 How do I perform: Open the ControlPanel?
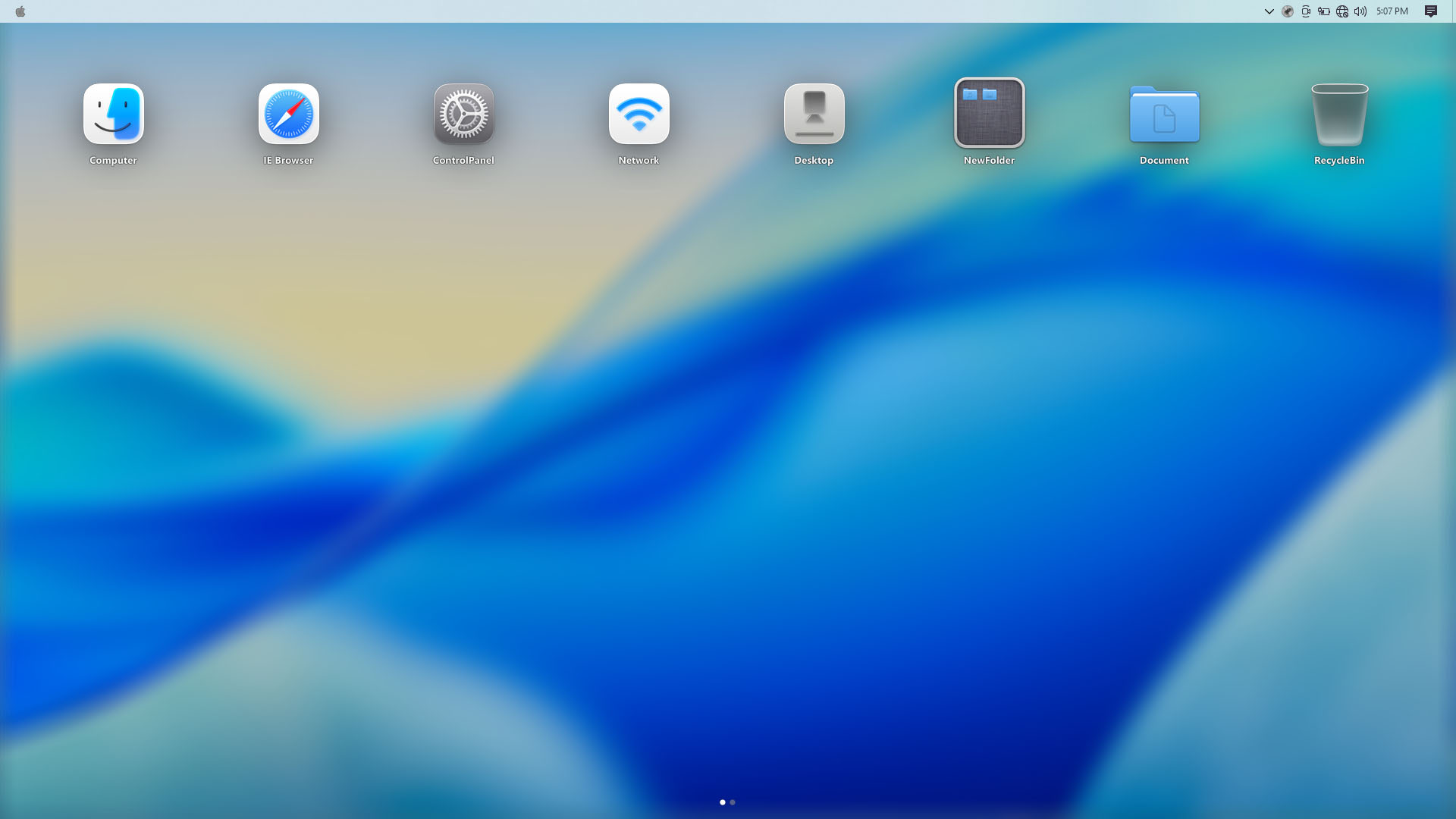[463, 115]
